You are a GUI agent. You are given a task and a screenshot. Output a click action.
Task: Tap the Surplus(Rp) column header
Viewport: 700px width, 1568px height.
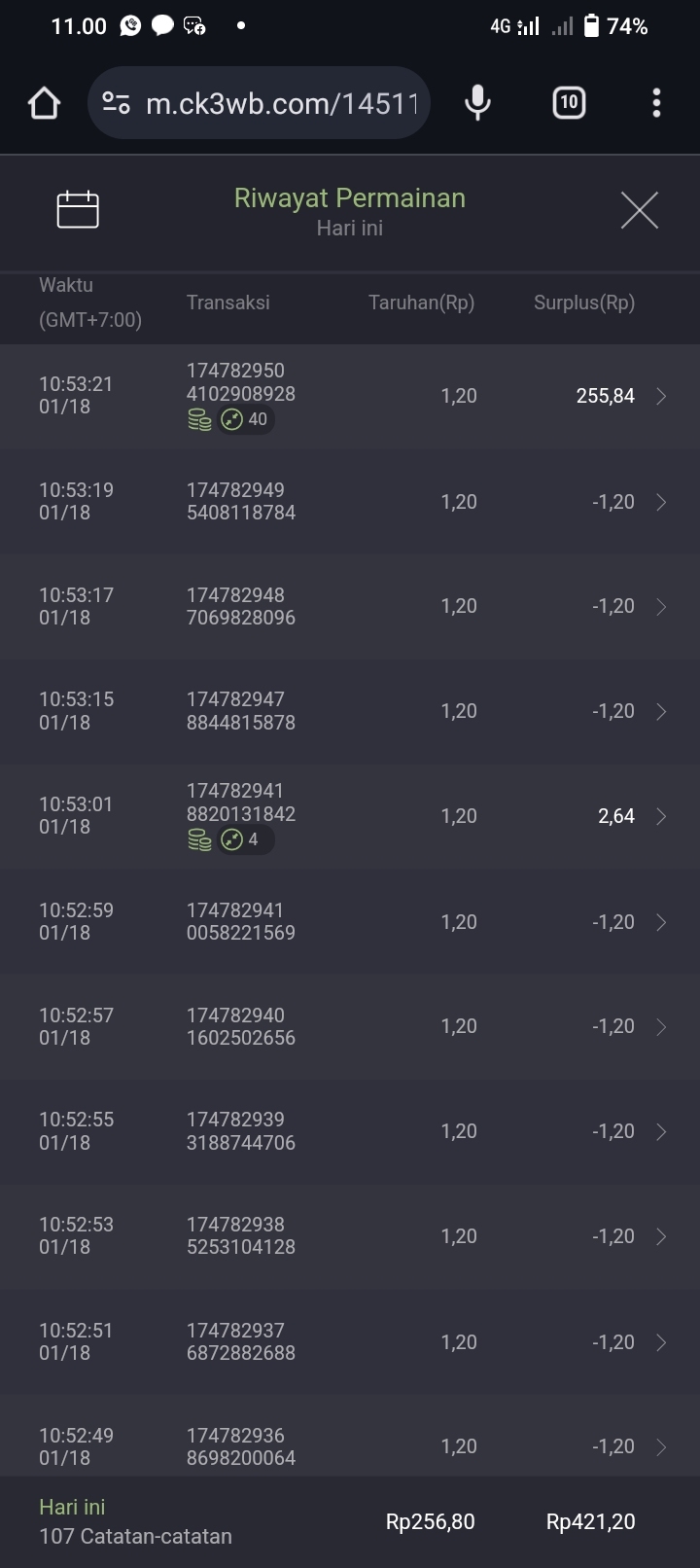coord(583,303)
